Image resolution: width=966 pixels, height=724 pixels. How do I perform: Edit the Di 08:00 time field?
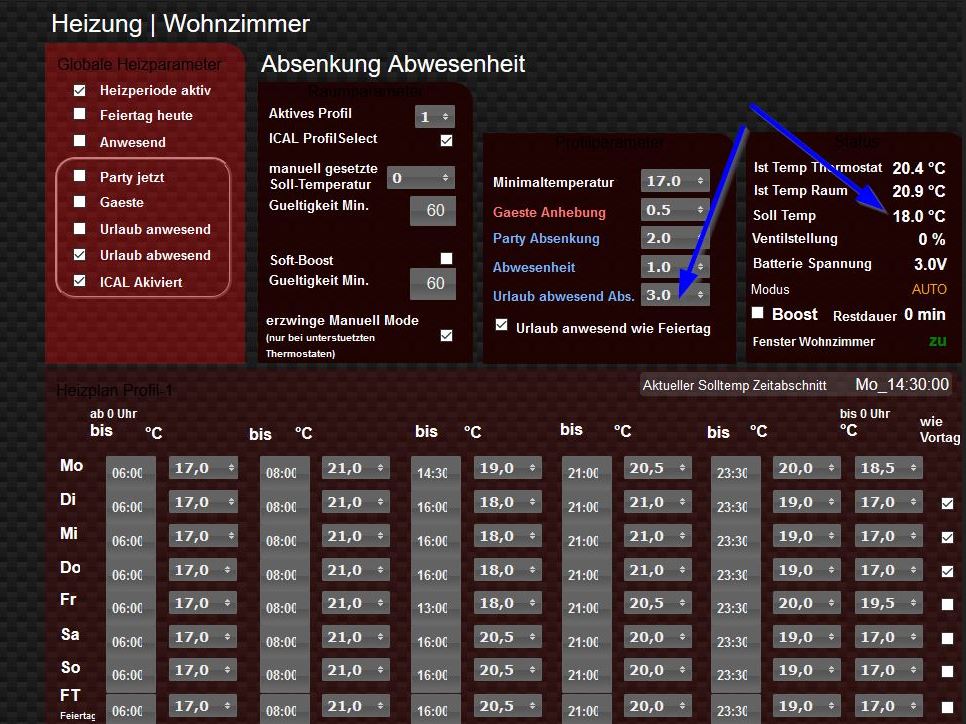pos(284,507)
